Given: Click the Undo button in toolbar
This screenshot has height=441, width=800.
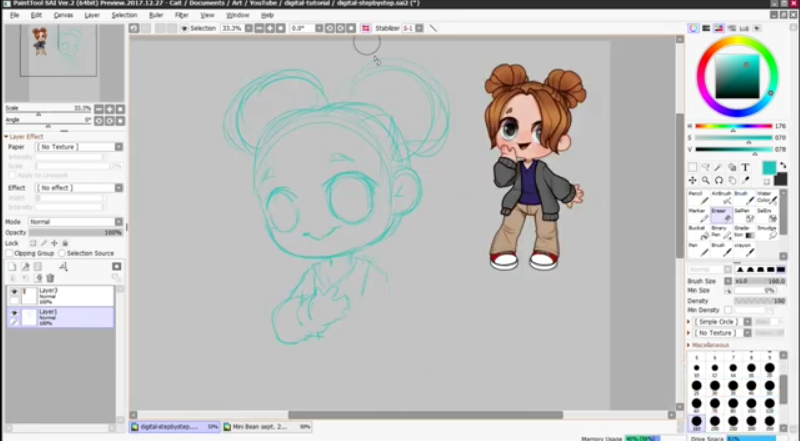Looking at the screenshot, I should (134, 29).
